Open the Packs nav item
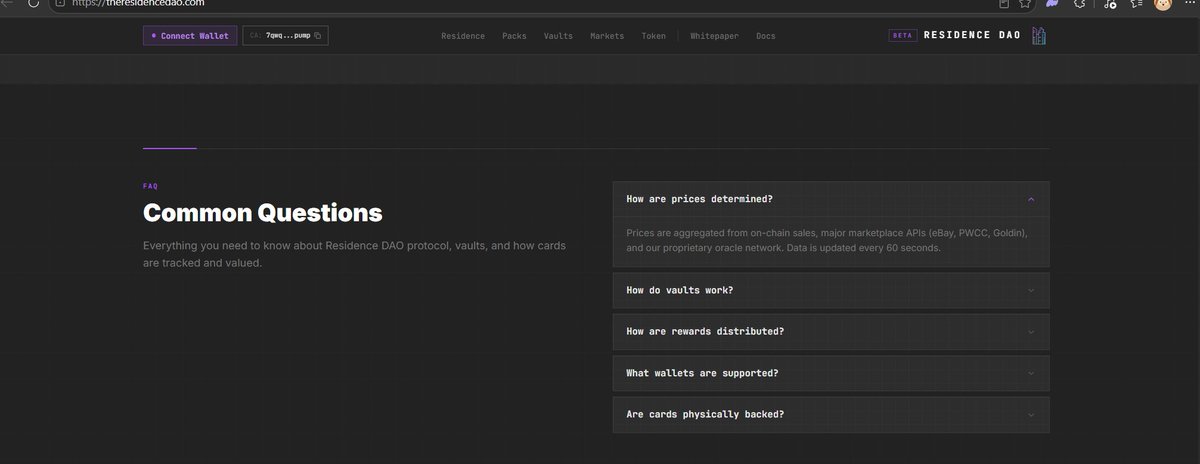Screen dimensions: 1200x464 coord(514,36)
